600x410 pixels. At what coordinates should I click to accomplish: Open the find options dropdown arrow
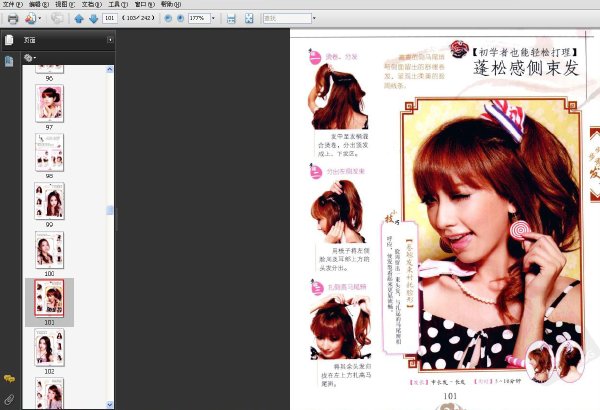(x=315, y=18)
